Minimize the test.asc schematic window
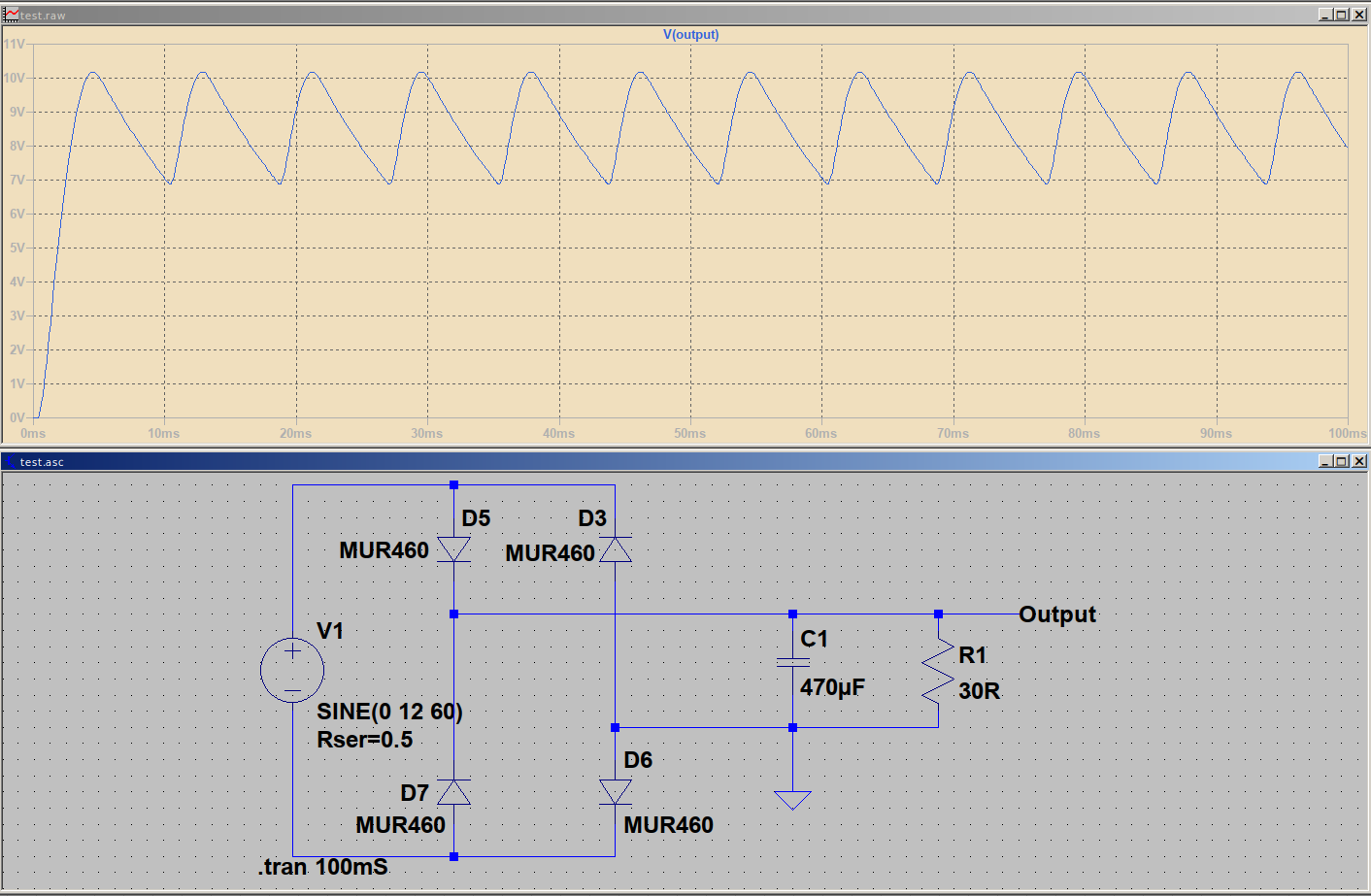 point(1326,461)
